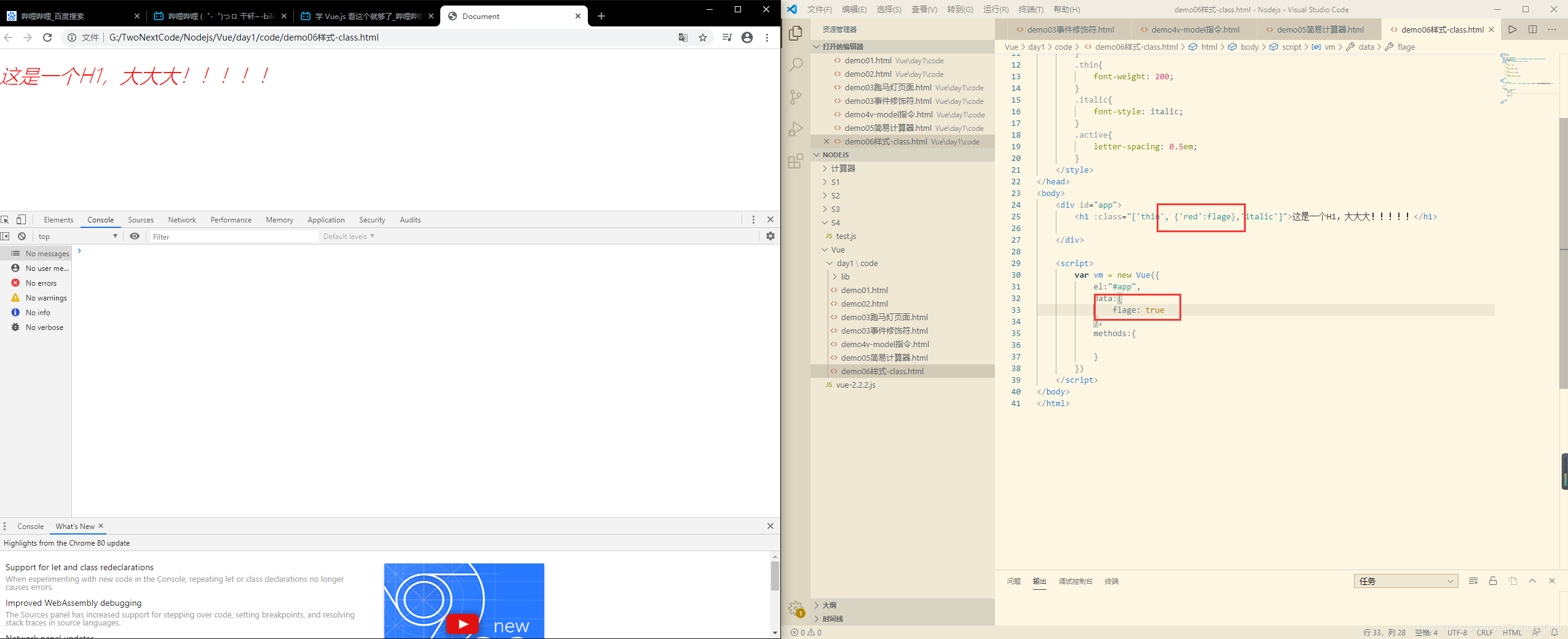Toggle DevTools device toolbar icon
1568x639 pixels.
pos(22,220)
